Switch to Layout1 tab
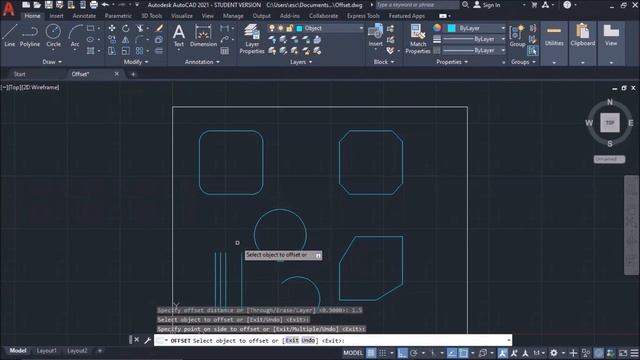This screenshot has width=640, height=360. pos(47,351)
